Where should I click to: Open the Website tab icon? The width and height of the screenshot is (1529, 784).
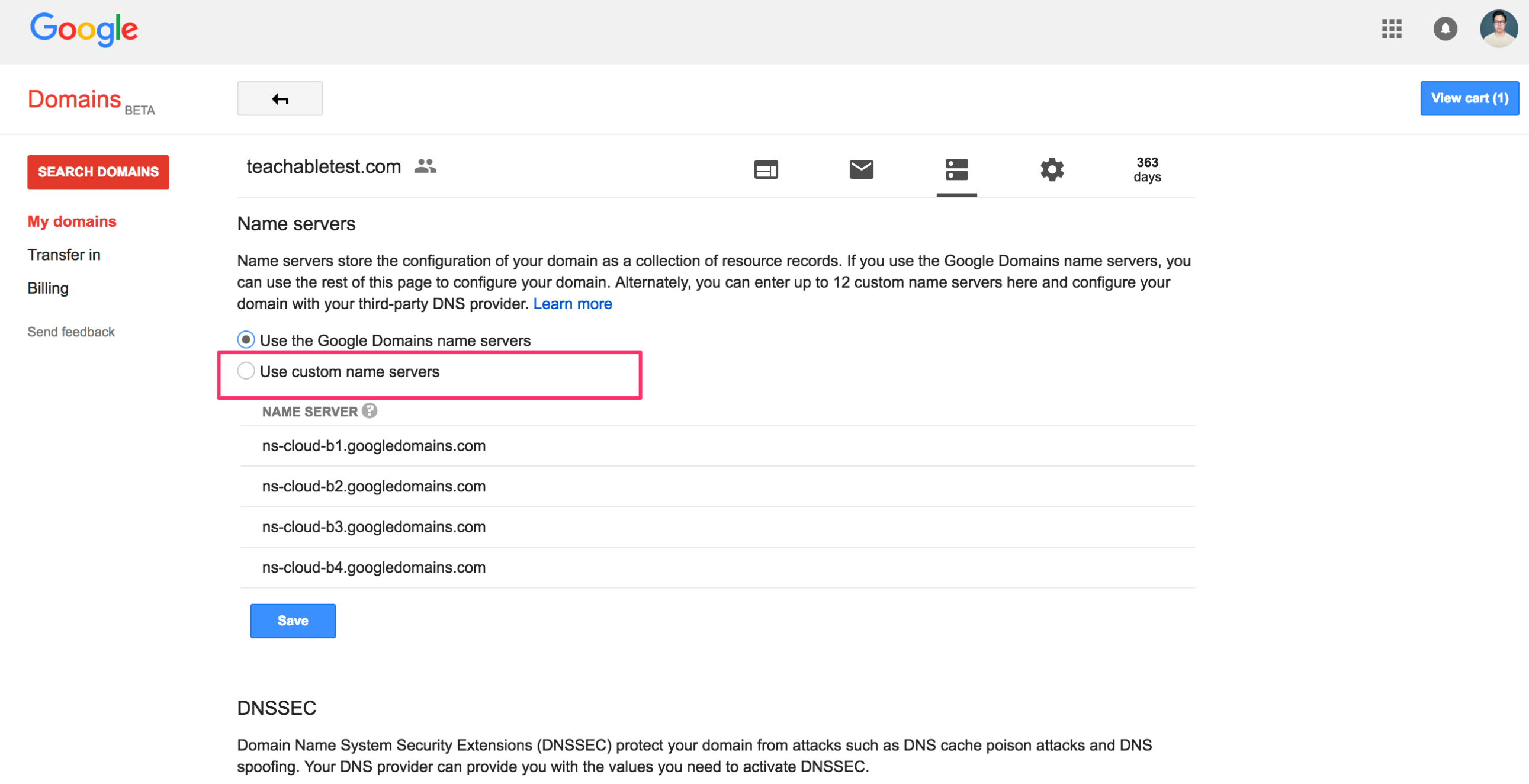pyautogui.click(x=766, y=170)
